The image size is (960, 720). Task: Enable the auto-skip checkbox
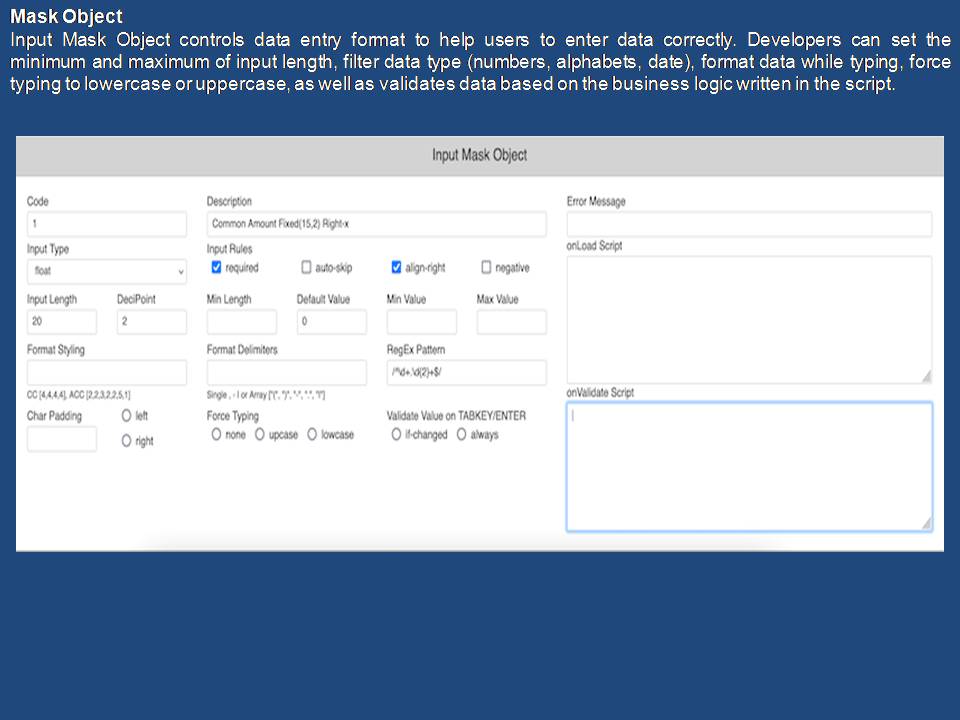(307, 268)
